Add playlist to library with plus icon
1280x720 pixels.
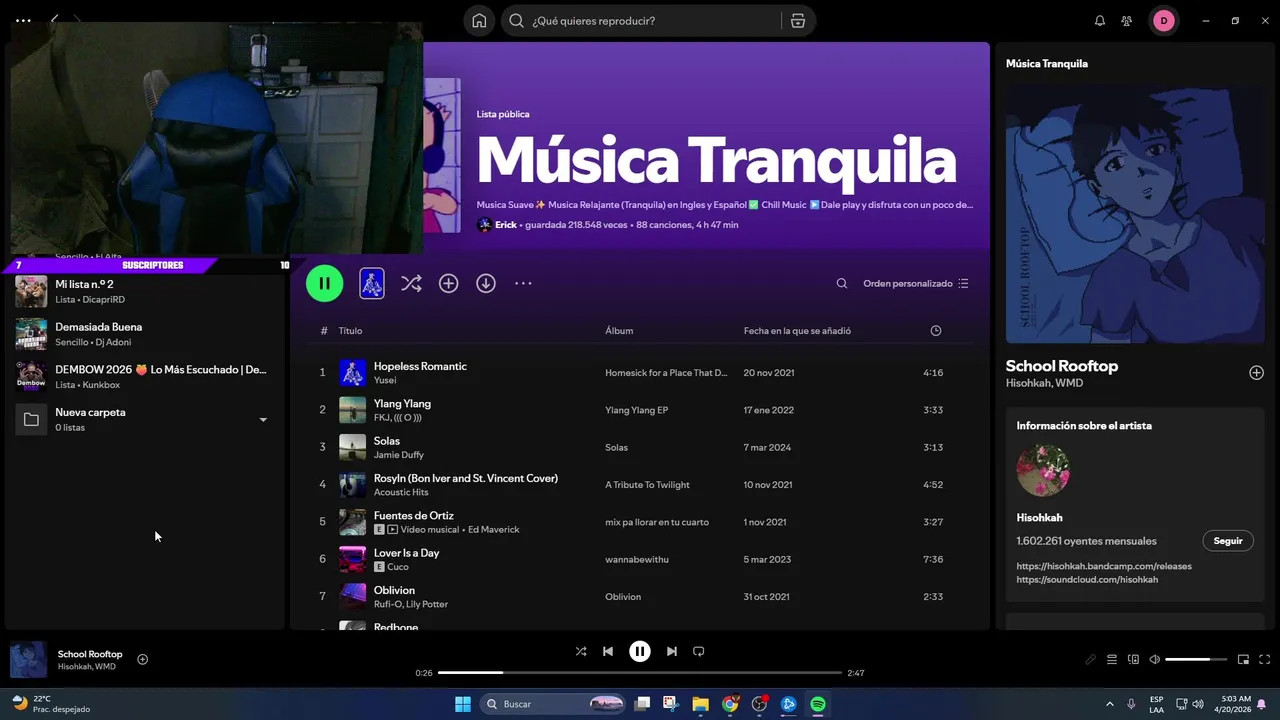449,284
